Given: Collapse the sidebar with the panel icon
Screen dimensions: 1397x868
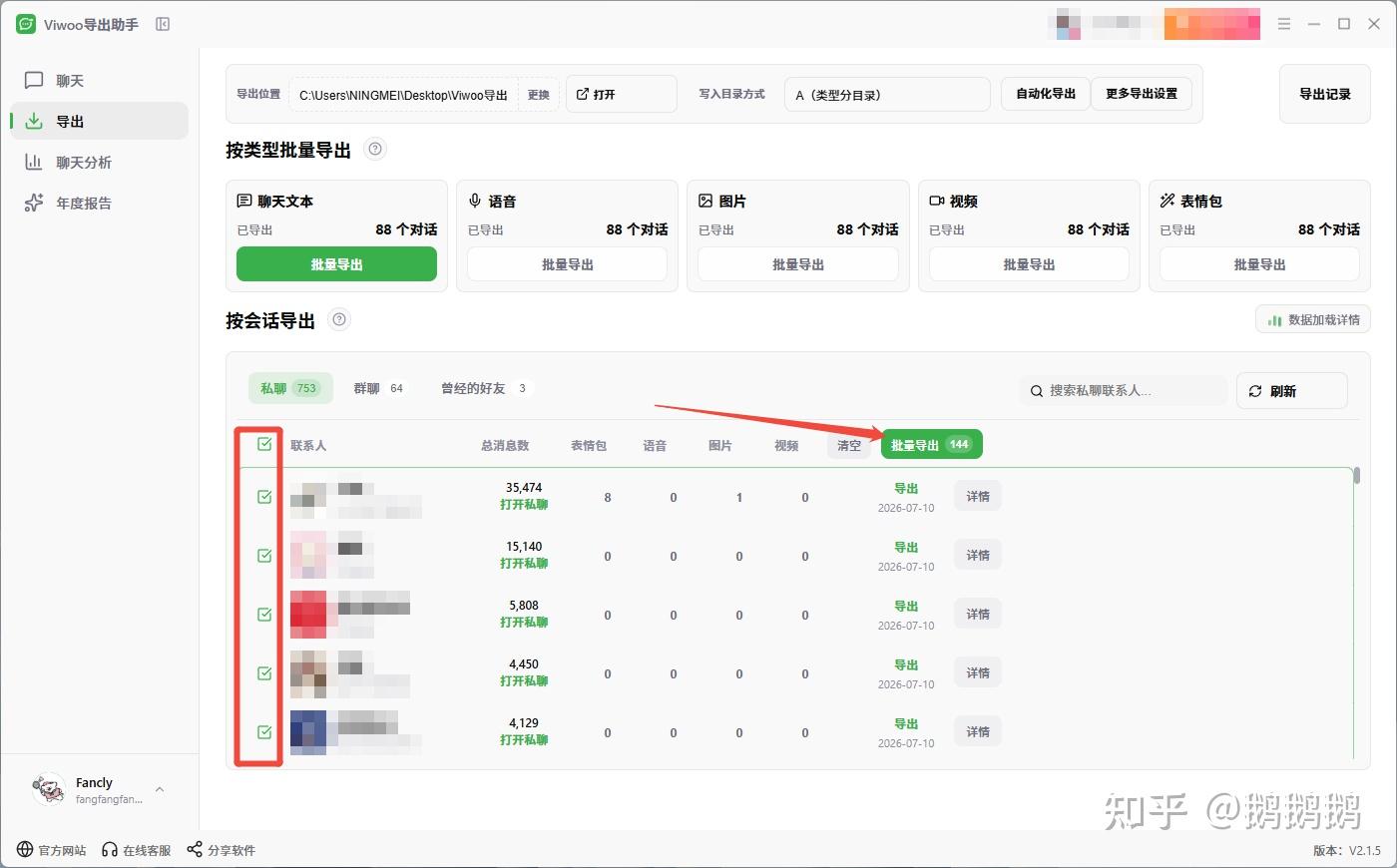Looking at the screenshot, I should click(x=163, y=24).
